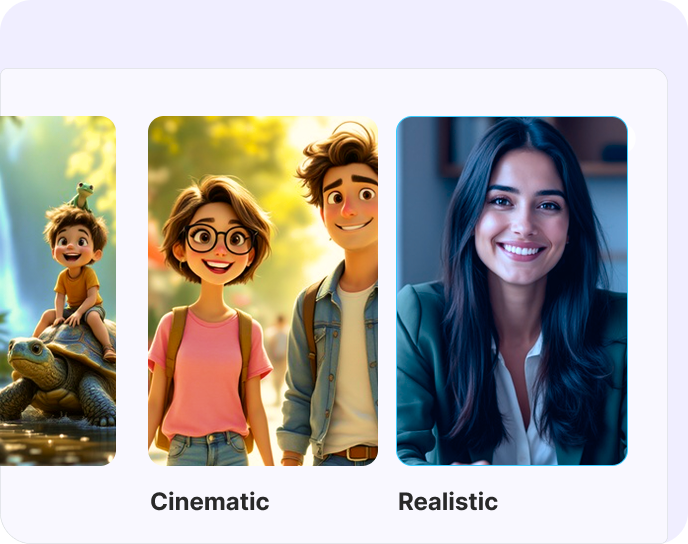688x544 pixels.
Task: Click the boy's orange shirt
Action: click(77, 286)
